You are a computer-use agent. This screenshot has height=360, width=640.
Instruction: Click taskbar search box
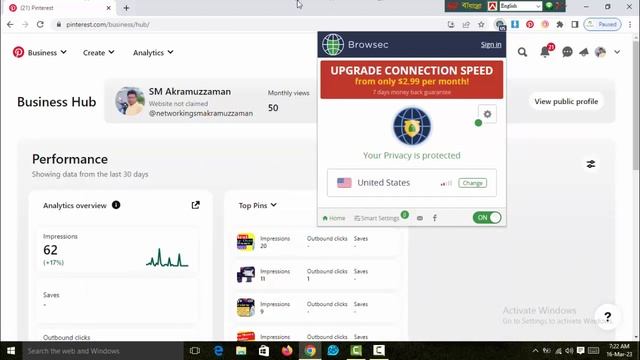click(x=102, y=351)
